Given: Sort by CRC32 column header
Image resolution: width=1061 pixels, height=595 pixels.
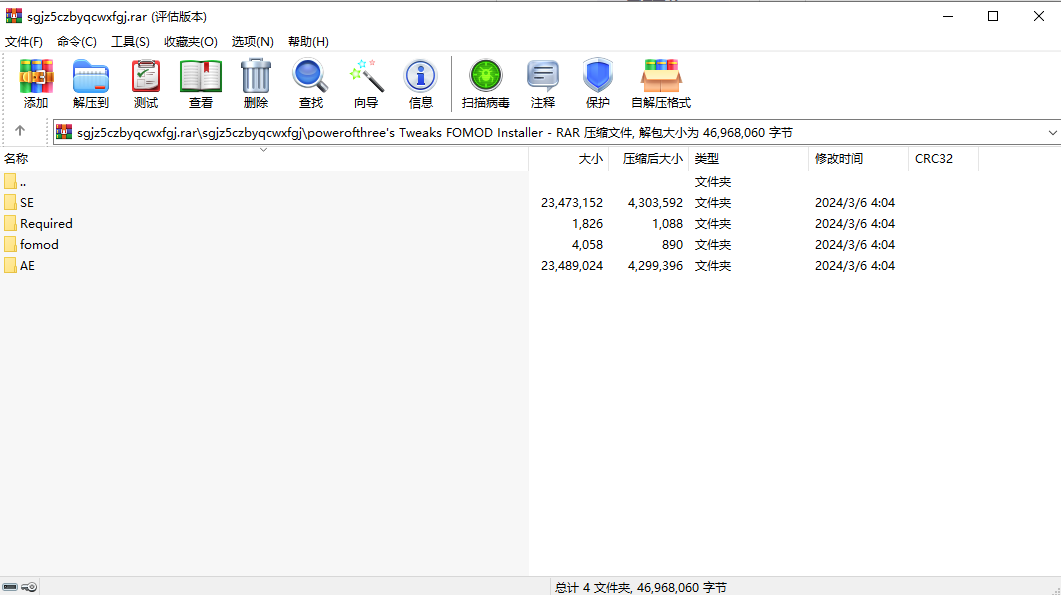Looking at the screenshot, I should coord(943,158).
